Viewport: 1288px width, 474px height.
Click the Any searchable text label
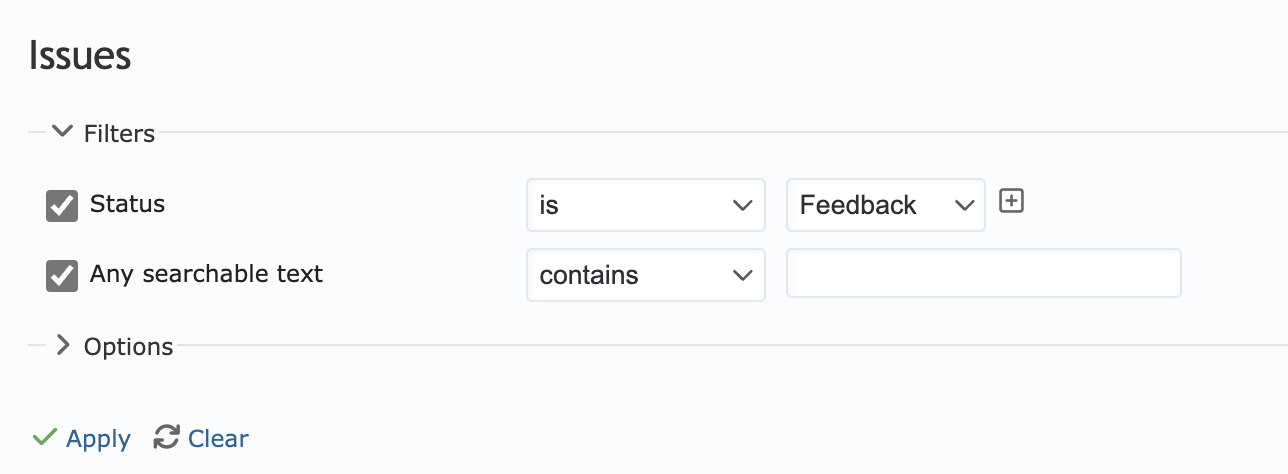(x=206, y=274)
